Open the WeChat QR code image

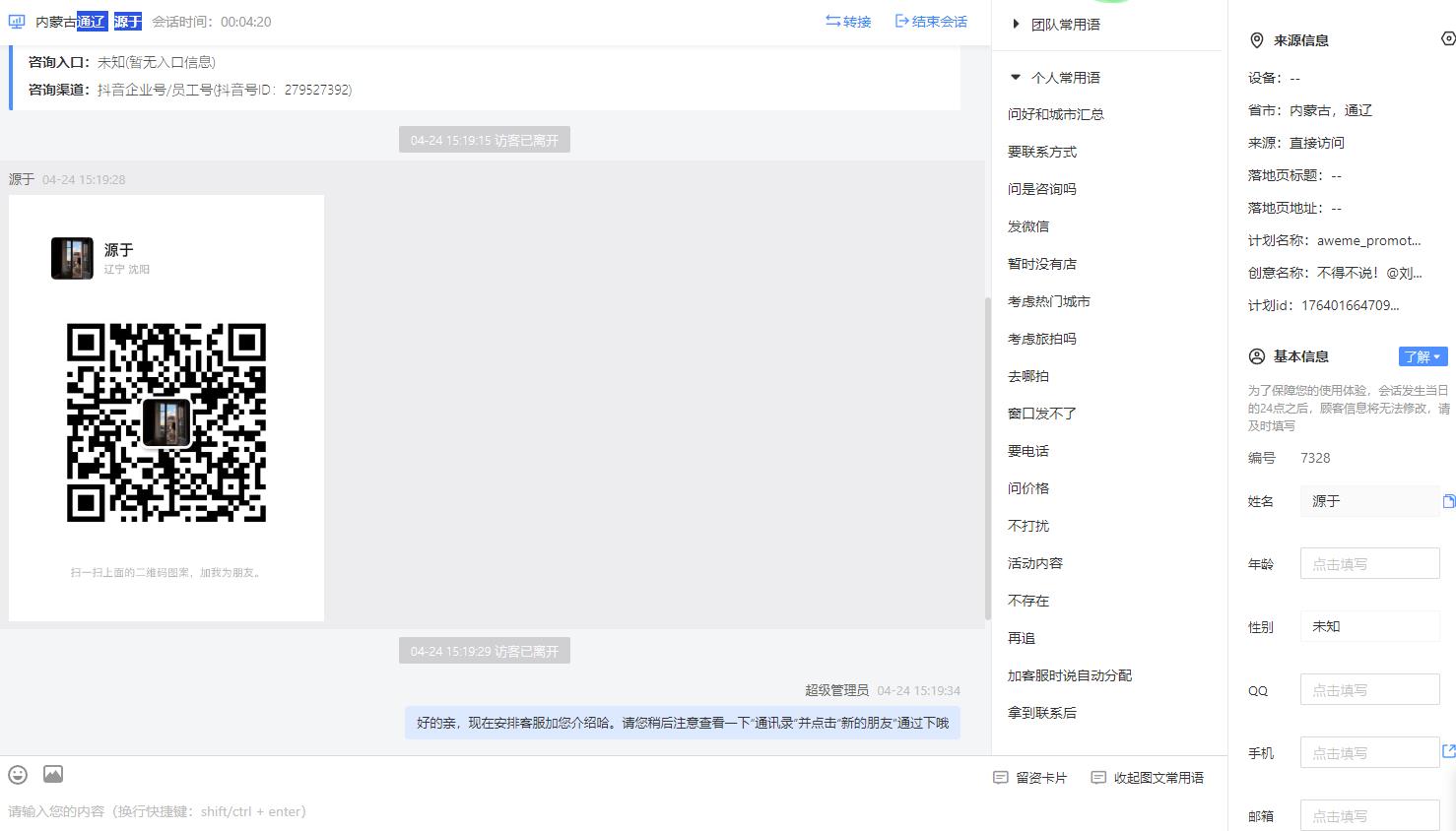pos(166,422)
